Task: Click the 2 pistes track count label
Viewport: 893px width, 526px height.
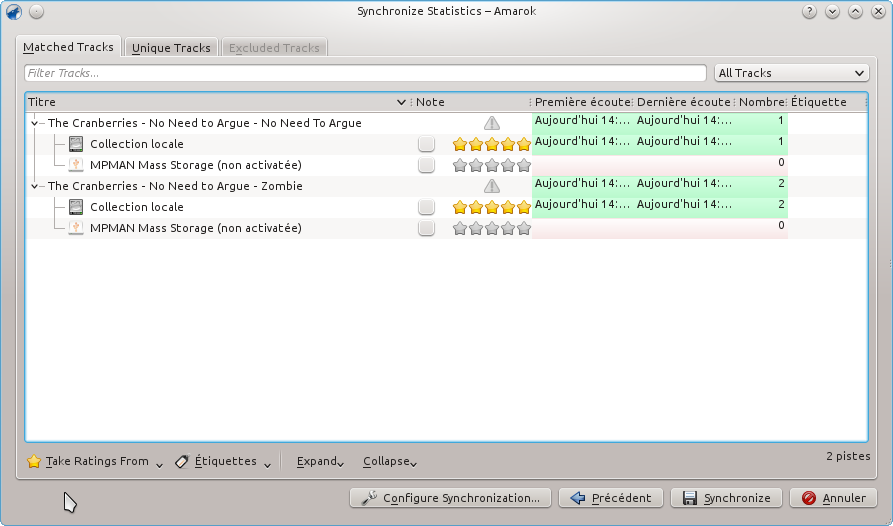Action: 848,456
